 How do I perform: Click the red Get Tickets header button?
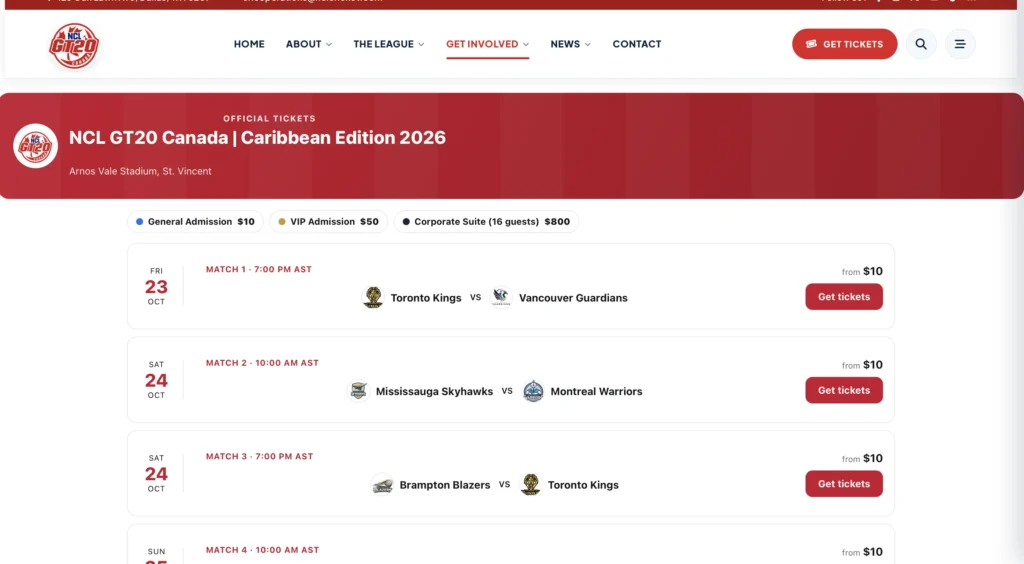844,44
